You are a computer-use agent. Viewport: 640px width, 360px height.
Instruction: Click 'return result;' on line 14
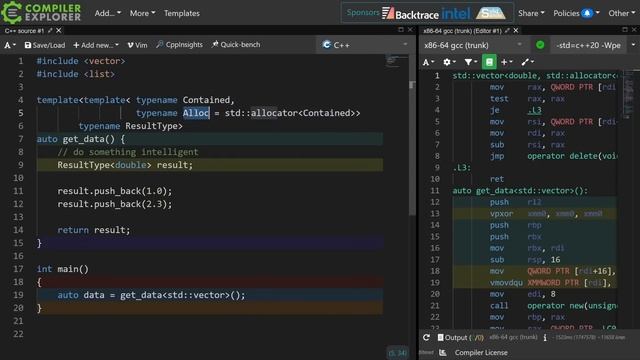[93, 230]
